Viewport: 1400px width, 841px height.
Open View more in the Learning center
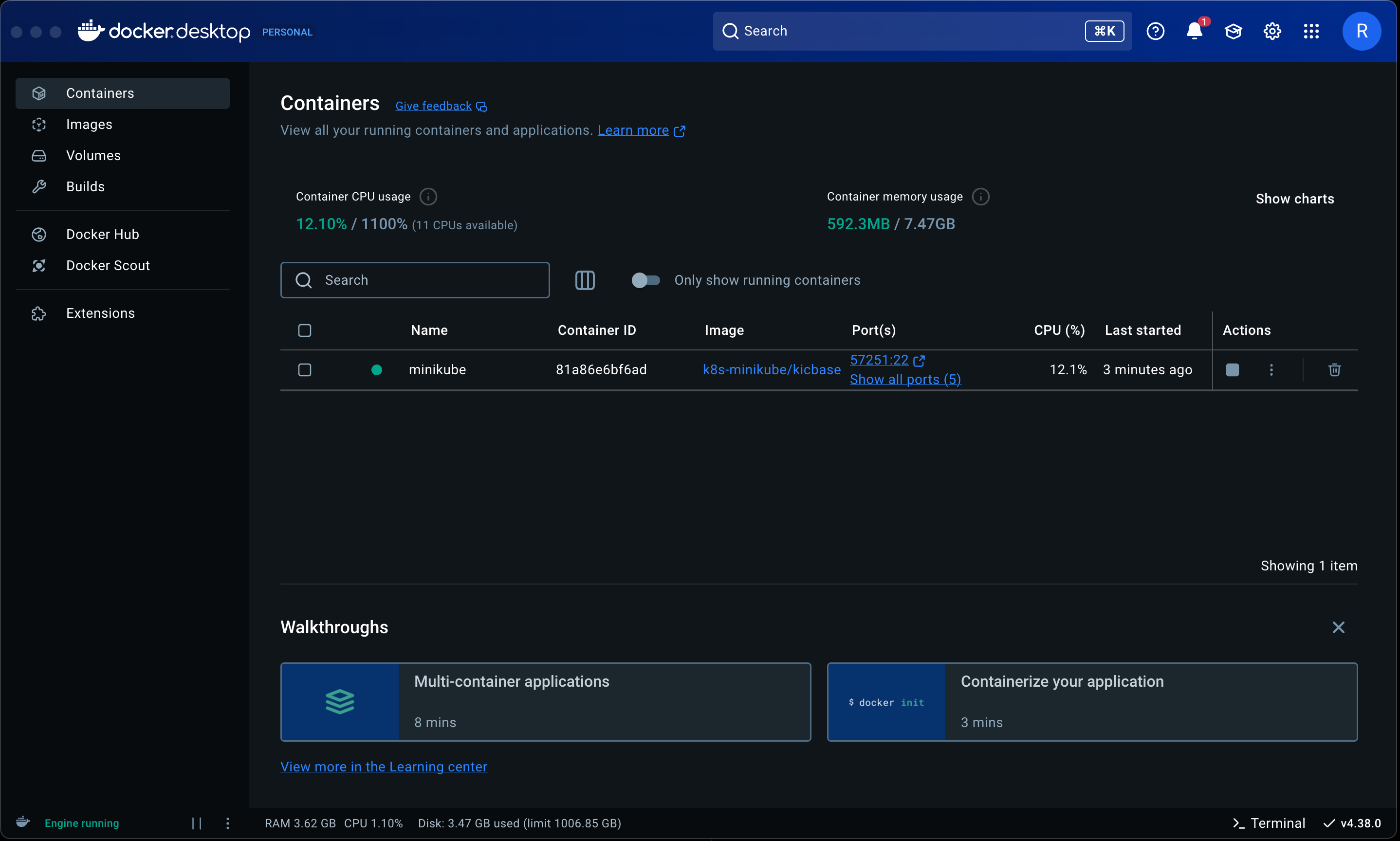tap(384, 767)
